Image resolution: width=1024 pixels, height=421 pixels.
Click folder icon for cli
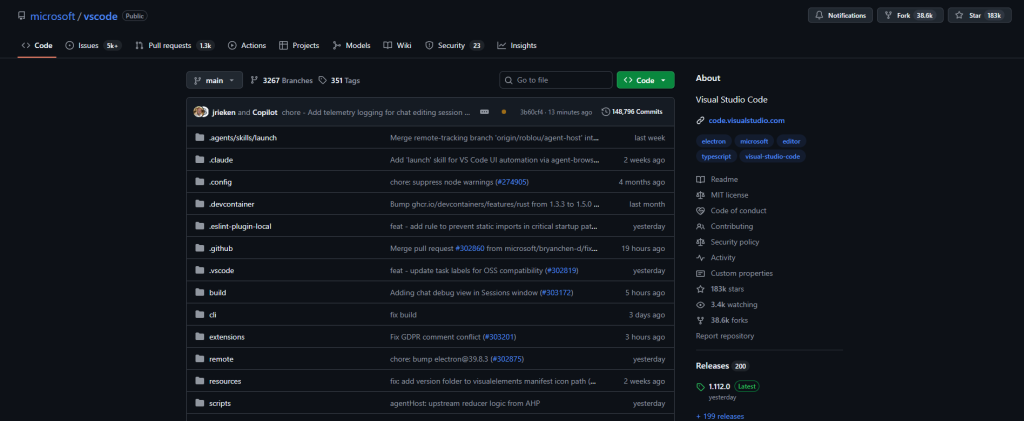coord(200,315)
